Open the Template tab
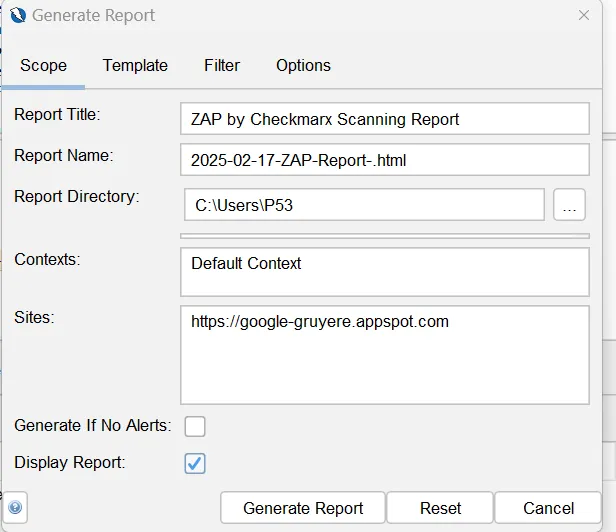The height and width of the screenshot is (532, 616). 135,66
